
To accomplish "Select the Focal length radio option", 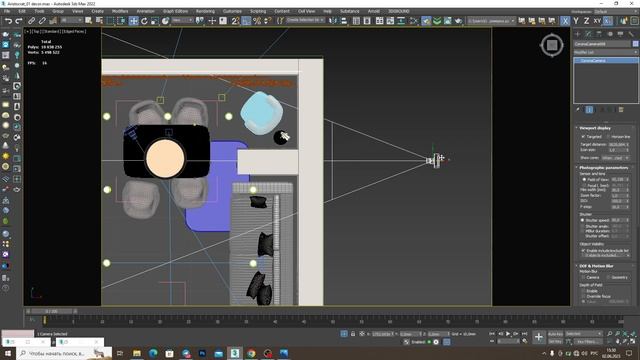I will point(584,185).
